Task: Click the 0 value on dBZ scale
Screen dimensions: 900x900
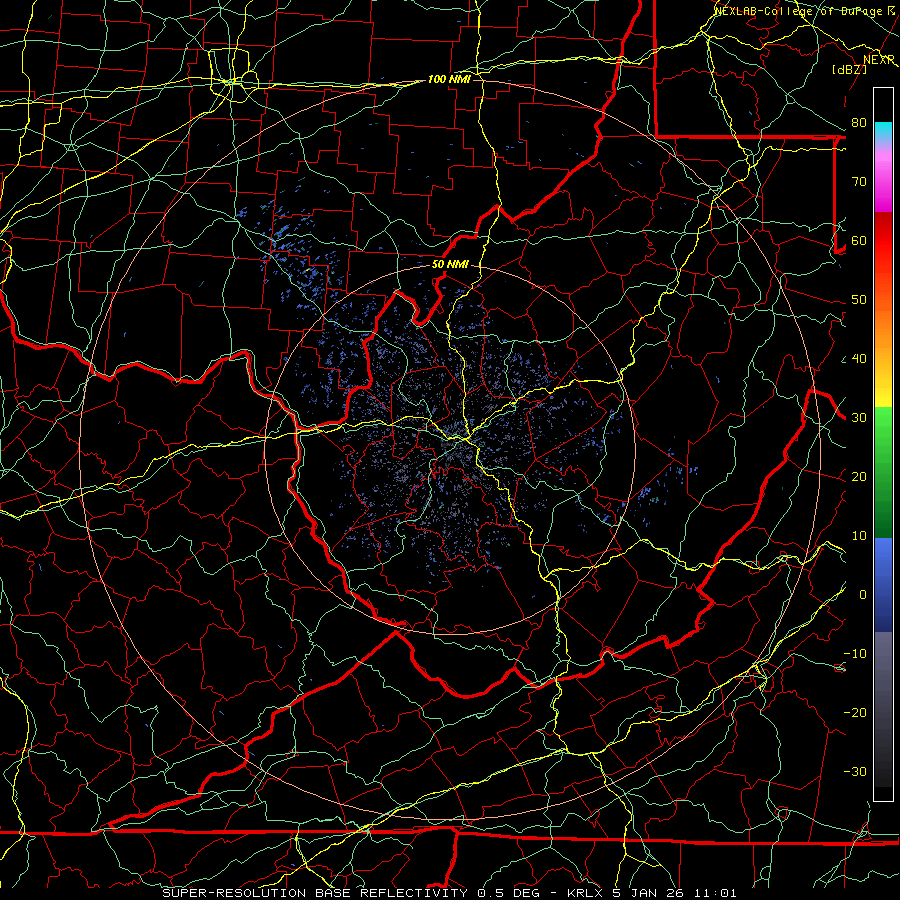Action: (863, 595)
